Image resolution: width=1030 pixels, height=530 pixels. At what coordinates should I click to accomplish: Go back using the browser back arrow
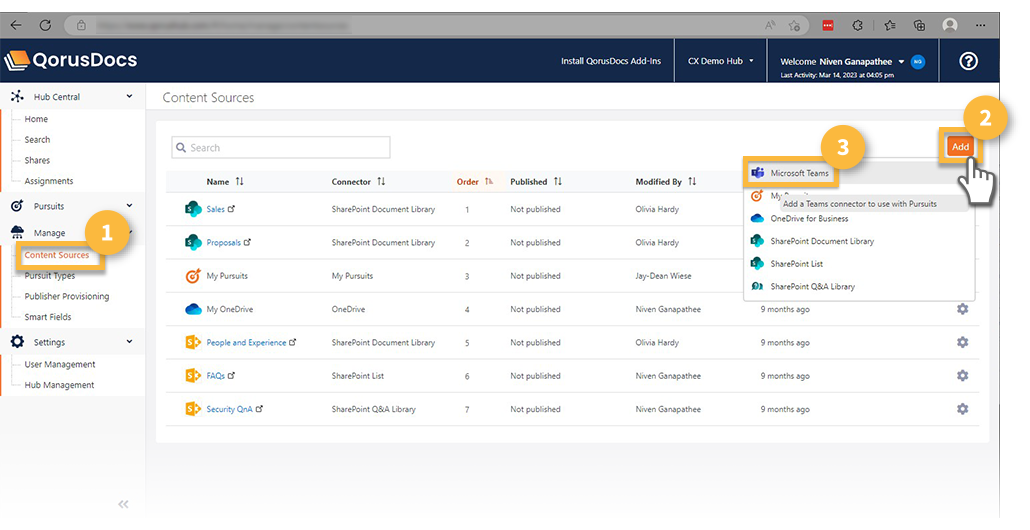point(16,25)
